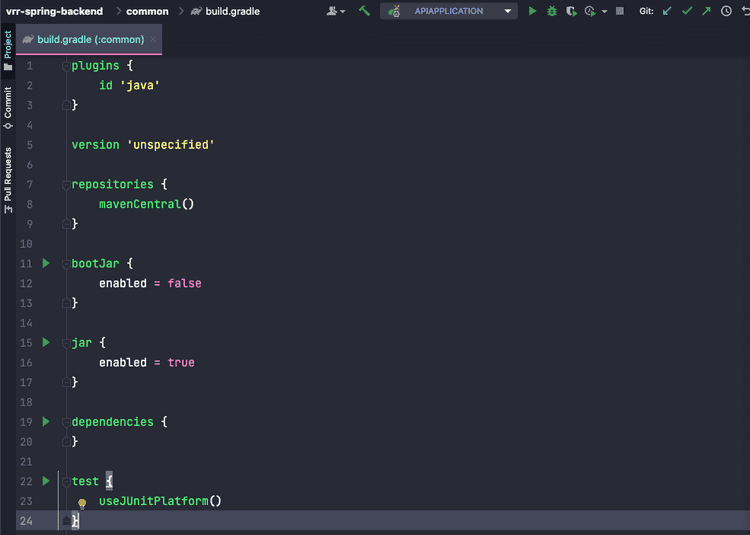Open the Pull Requests tool window
Screen dimensions: 750x535
tap(8, 180)
